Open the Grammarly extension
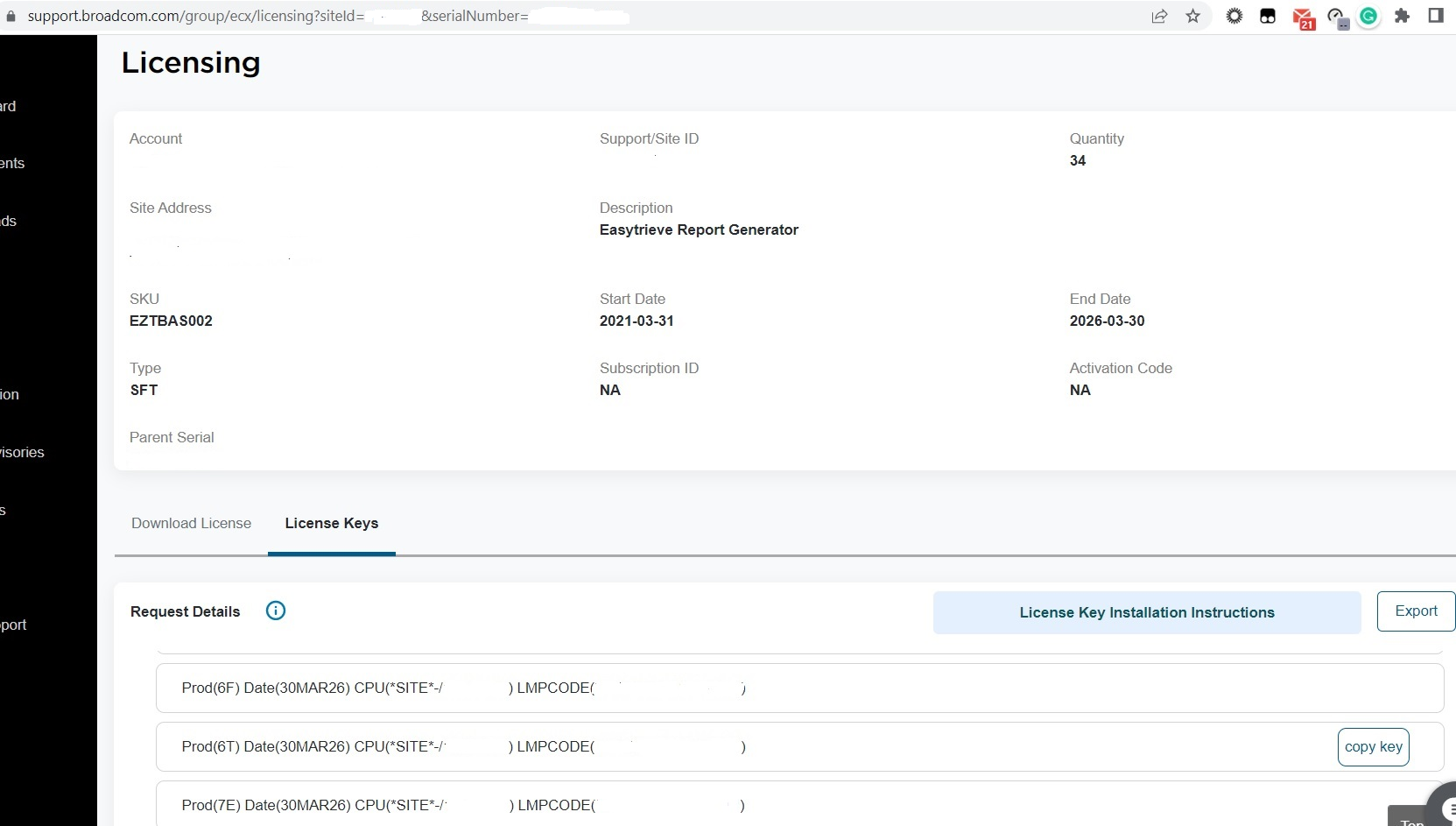1456x826 pixels. (1368, 16)
